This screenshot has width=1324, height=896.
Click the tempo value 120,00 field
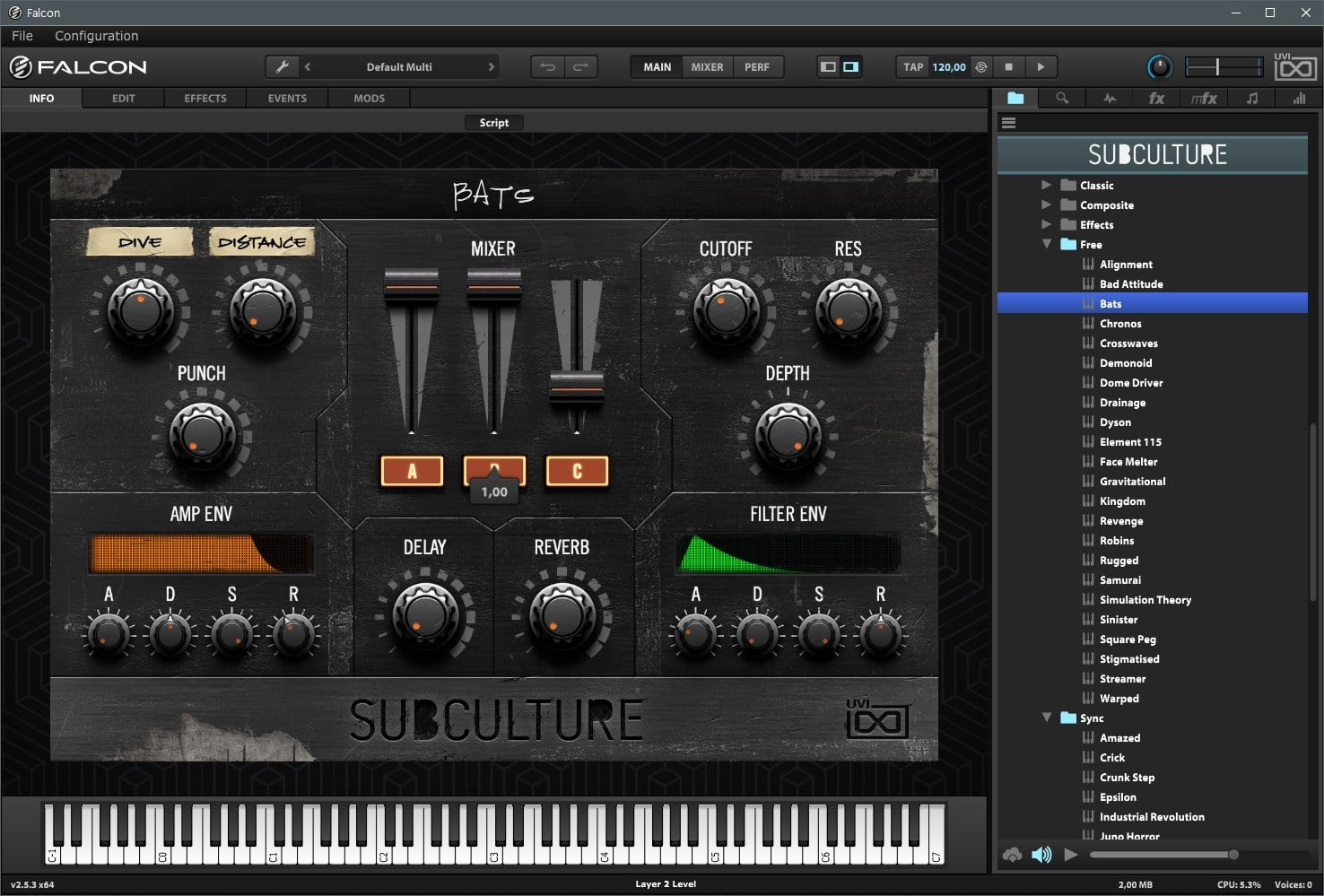pyautogui.click(x=949, y=67)
